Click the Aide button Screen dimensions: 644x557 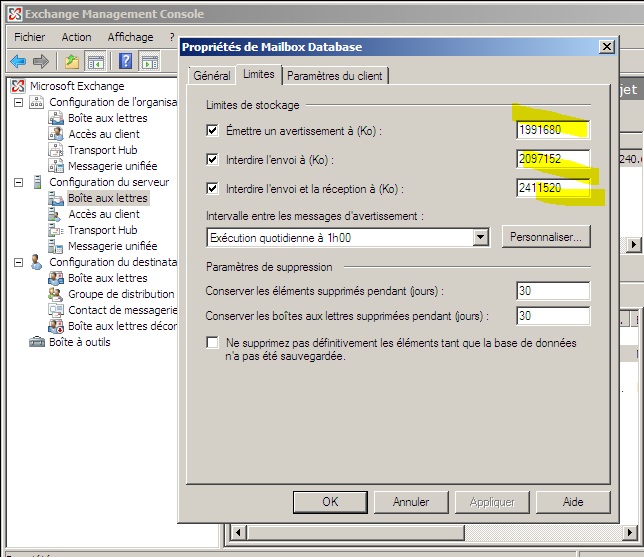click(573, 502)
